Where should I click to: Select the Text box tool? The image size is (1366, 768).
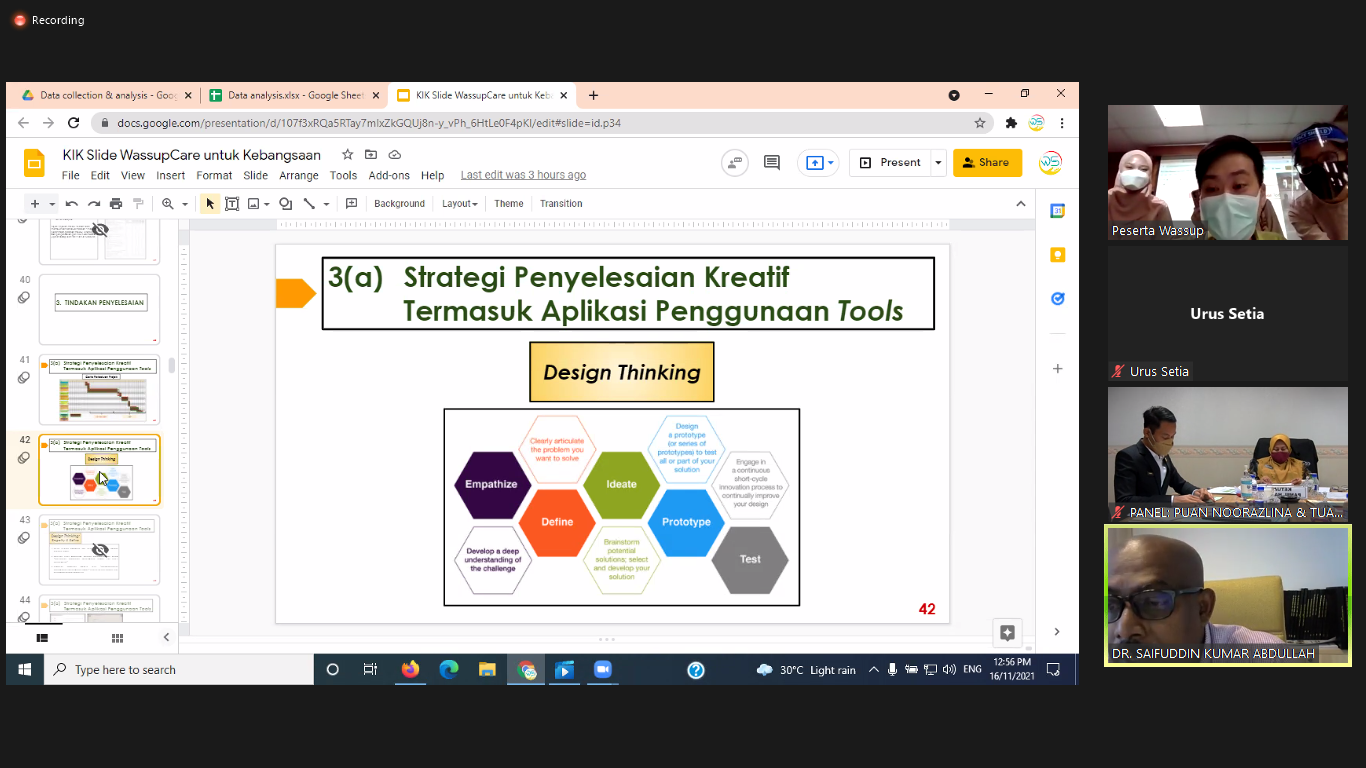(232, 204)
